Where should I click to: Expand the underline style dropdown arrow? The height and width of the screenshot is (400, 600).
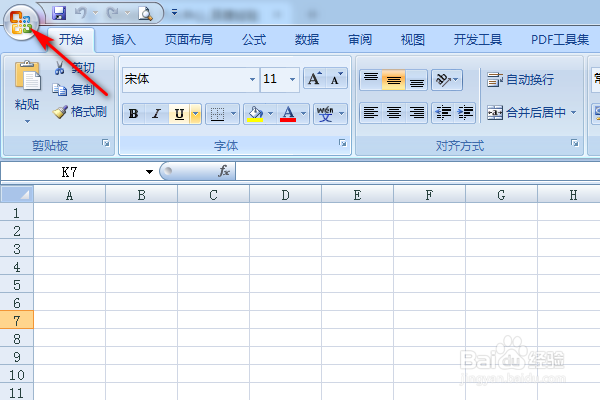pyautogui.click(x=196, y=114)
